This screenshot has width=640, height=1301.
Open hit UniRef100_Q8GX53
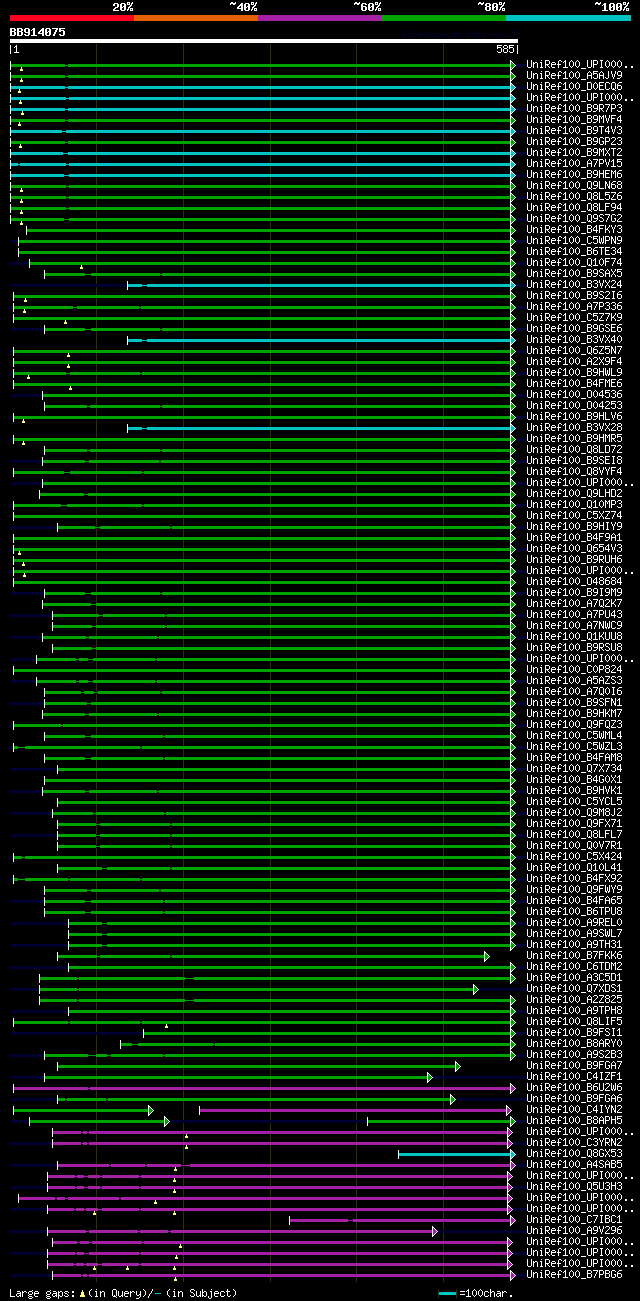(x=574, y=1153)
